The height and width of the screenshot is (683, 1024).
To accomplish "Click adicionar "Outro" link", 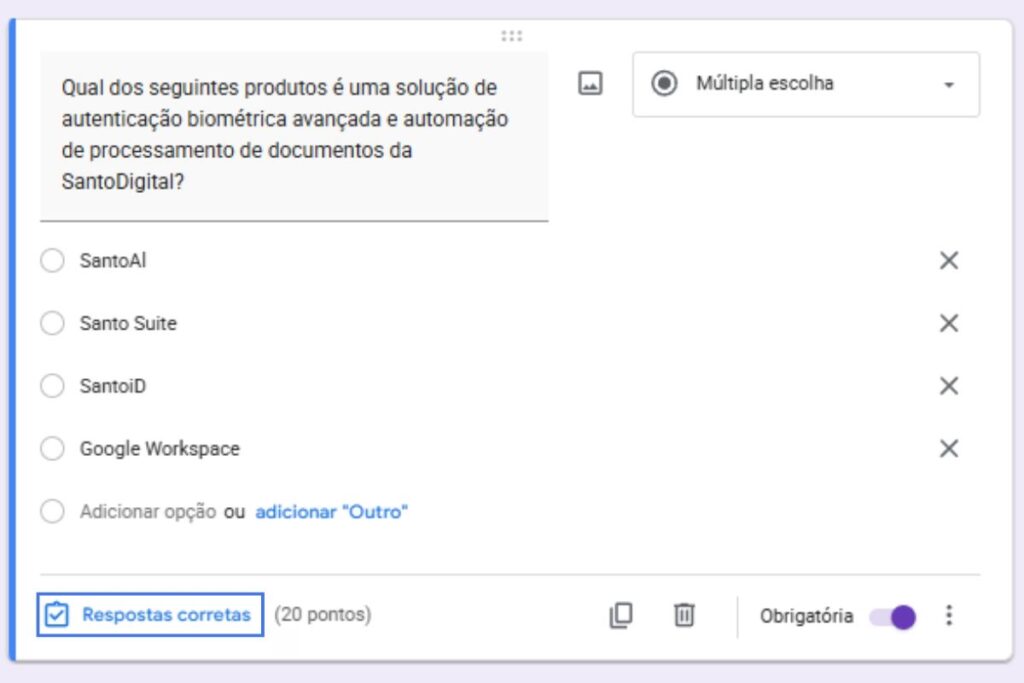I will pyautogui.click(x=331, y=511).
